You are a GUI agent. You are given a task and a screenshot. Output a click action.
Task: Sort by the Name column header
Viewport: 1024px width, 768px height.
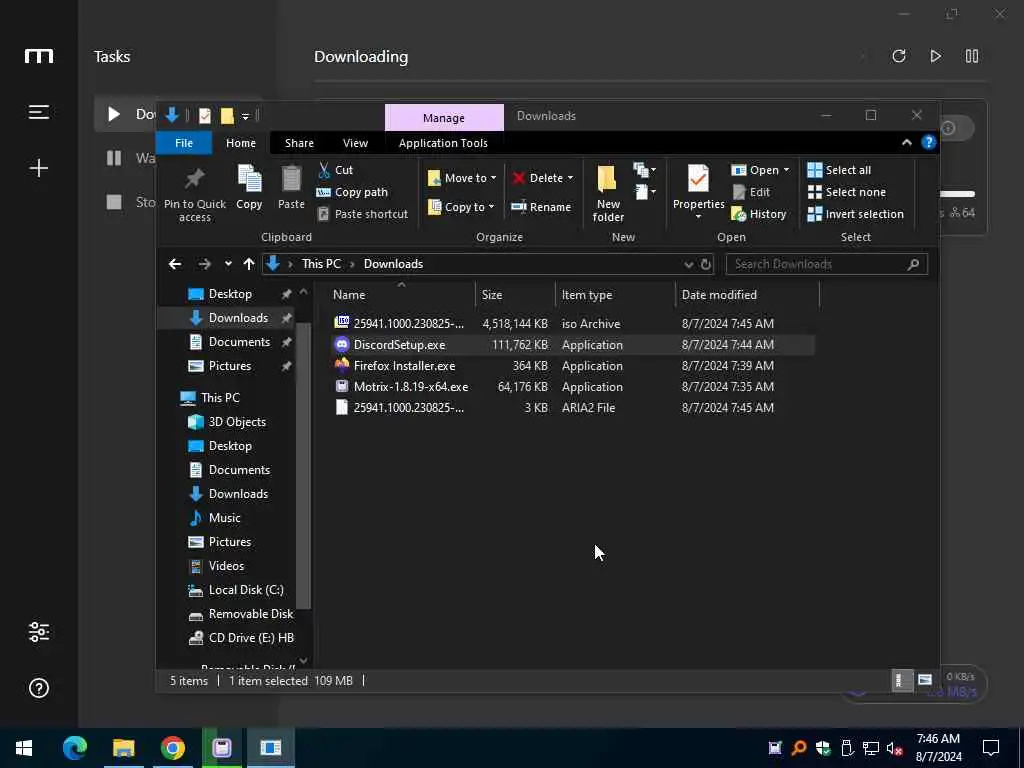coord(349,295)
